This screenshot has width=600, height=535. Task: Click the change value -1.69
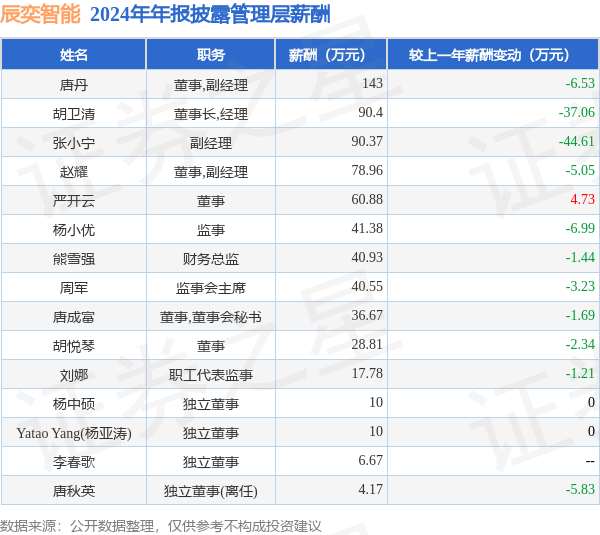(580, 315)
